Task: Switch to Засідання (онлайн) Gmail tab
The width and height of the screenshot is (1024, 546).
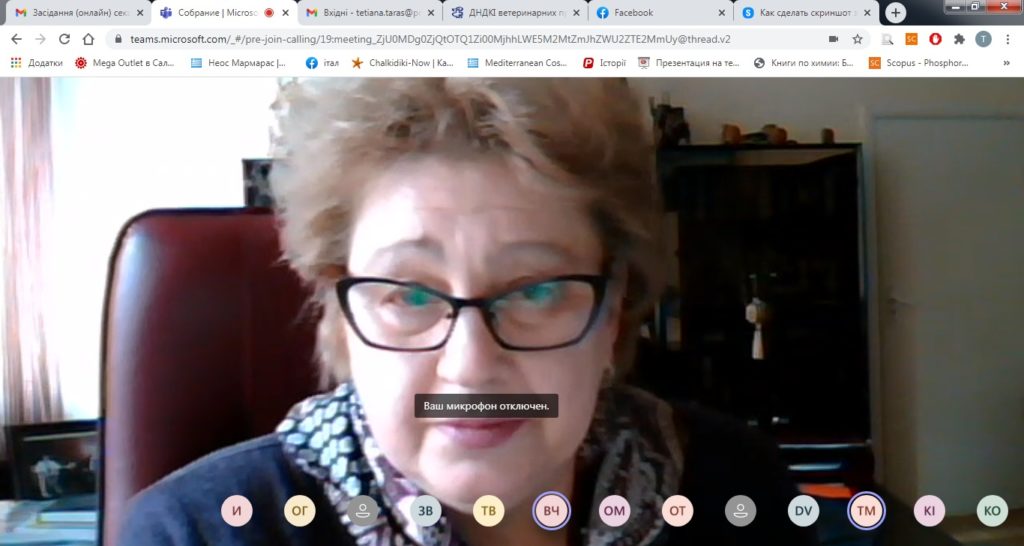Action: tap(78, 12)
